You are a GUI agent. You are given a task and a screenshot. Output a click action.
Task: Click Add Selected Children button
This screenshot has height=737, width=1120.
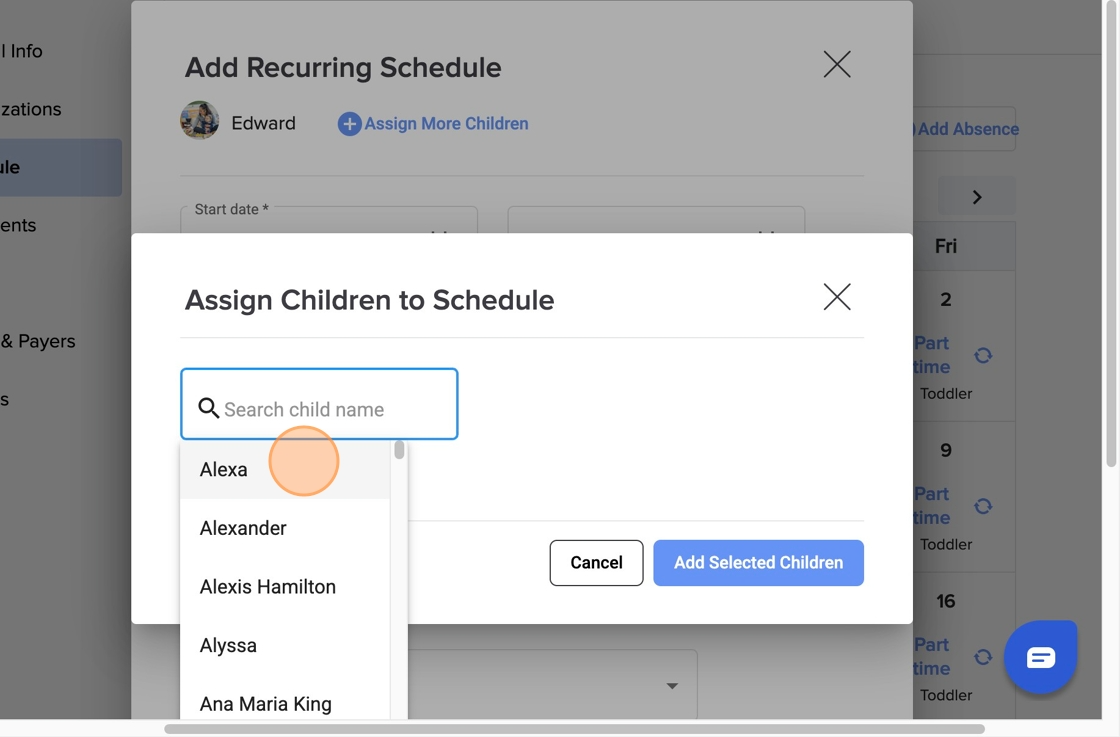[x=759, y=563]
